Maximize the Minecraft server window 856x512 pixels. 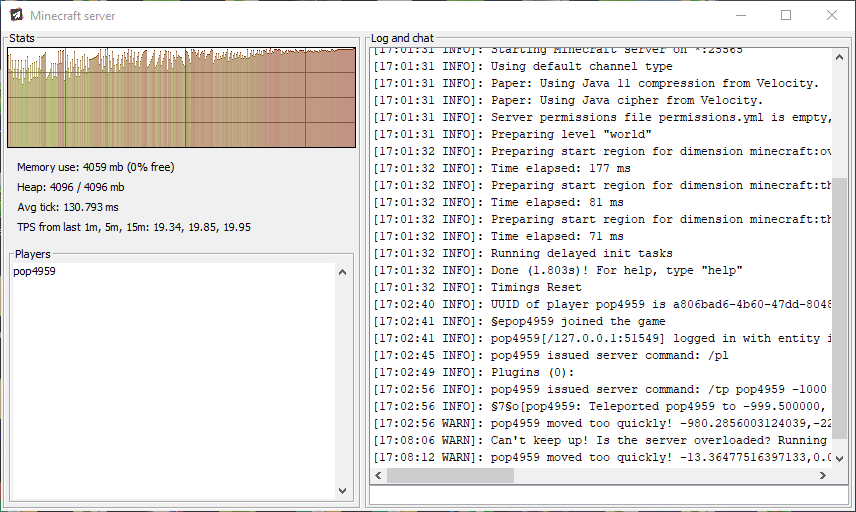pos(786,15)
